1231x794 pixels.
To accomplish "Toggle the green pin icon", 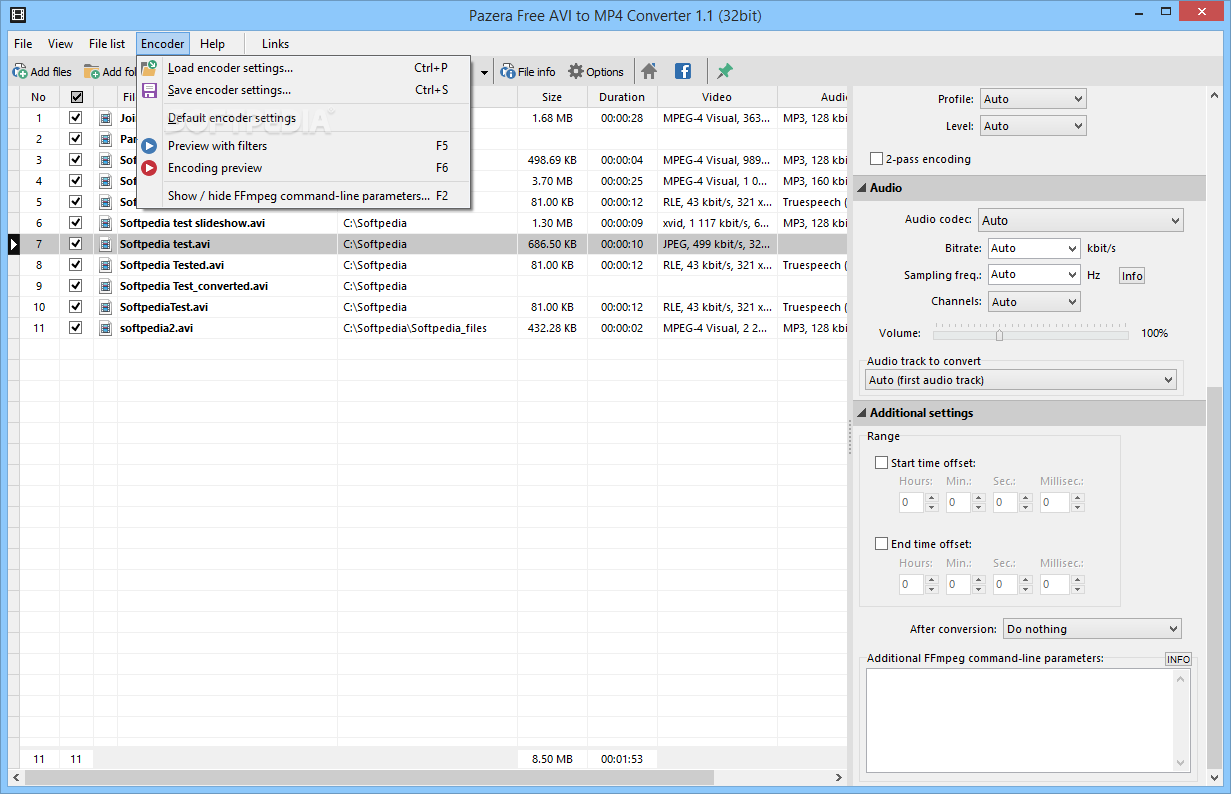I will click(x=725, y=71).
